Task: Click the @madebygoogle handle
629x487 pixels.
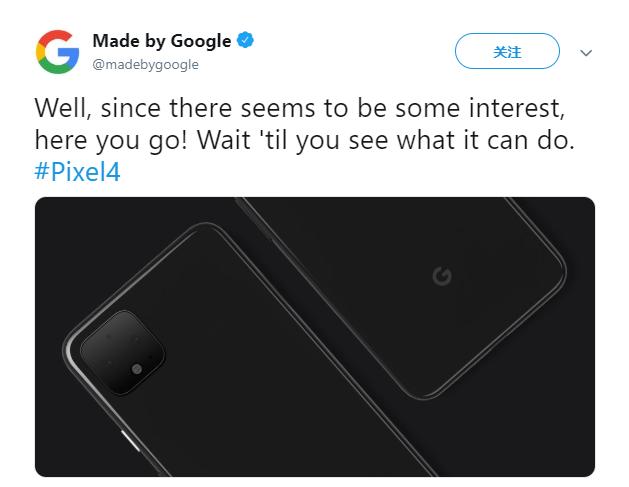Action: (x=145, y=65)
